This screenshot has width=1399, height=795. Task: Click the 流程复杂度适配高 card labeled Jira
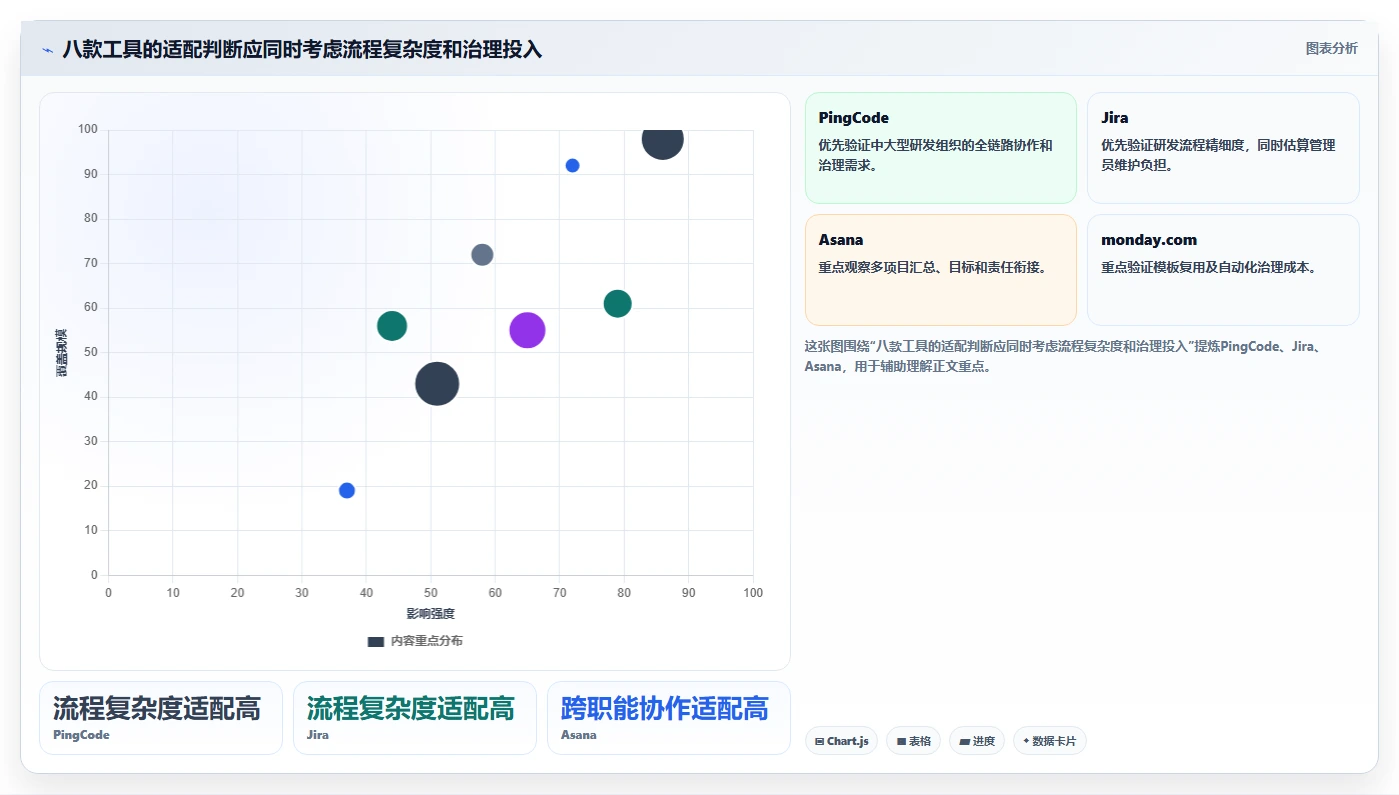tap(415, 718)
